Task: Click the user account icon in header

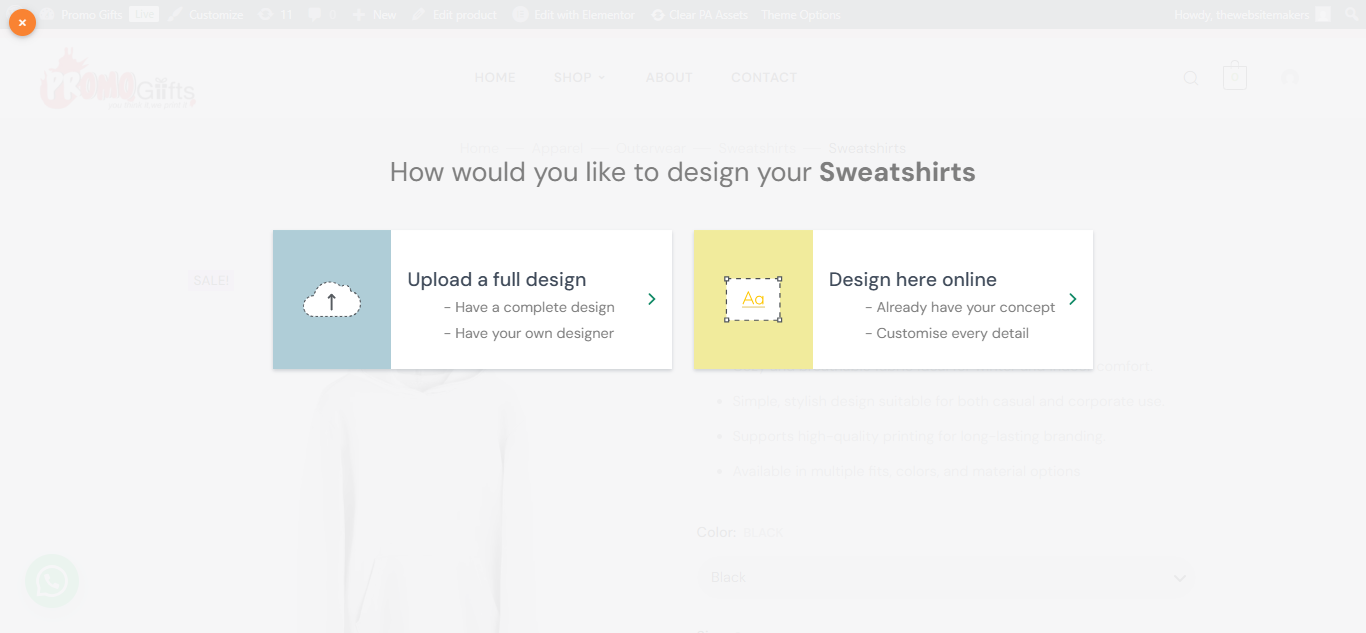Action: click(1290, 78)
